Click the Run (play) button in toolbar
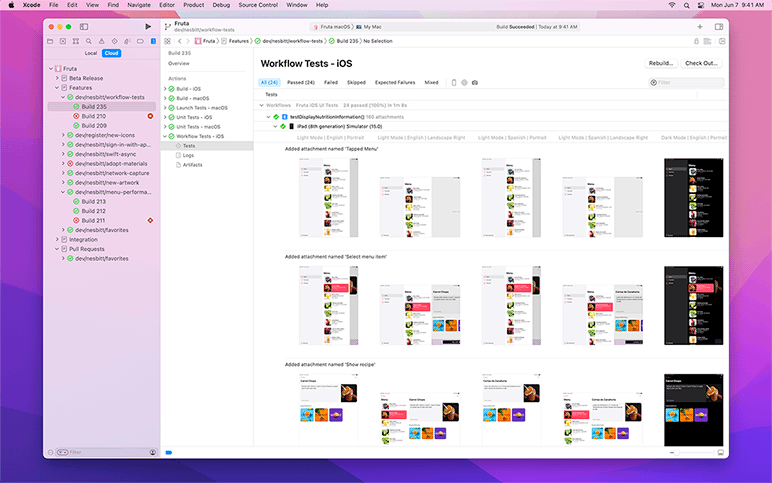The height and width of the screenshot is (483, 772). pyautogui.click(x=148, y=26)
